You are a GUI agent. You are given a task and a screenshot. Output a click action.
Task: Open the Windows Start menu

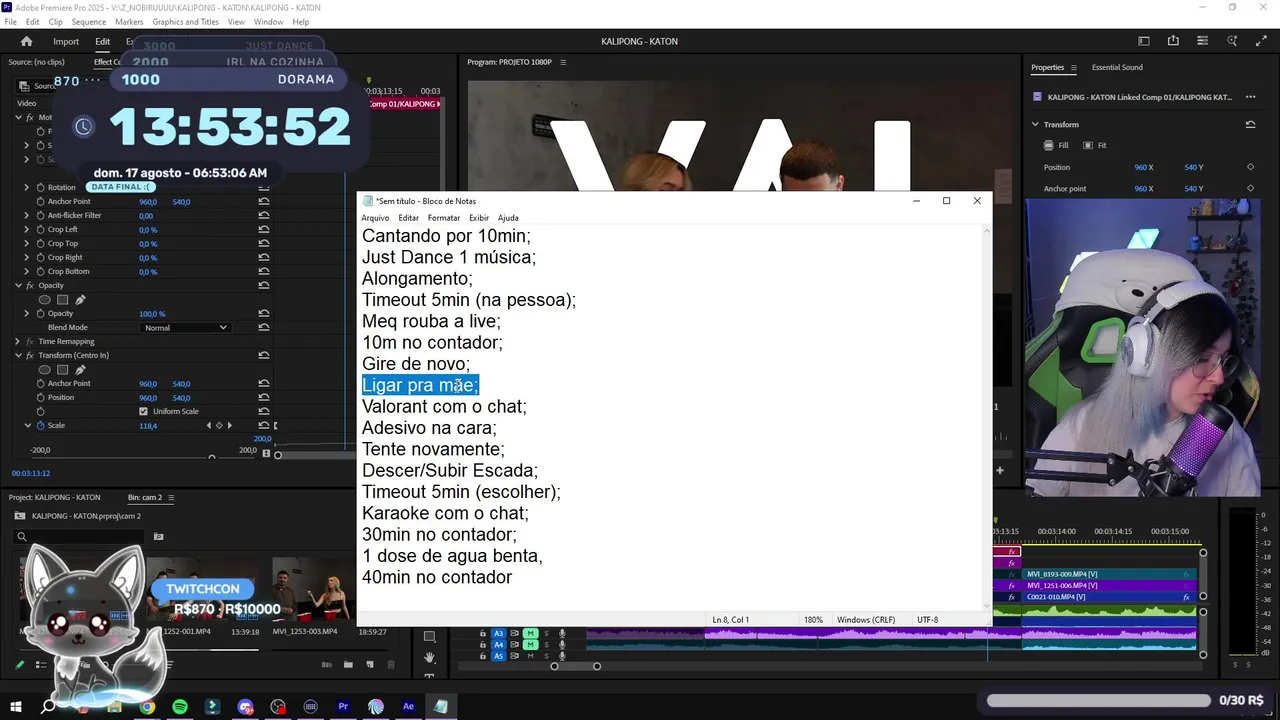click(x=16, y=706)
